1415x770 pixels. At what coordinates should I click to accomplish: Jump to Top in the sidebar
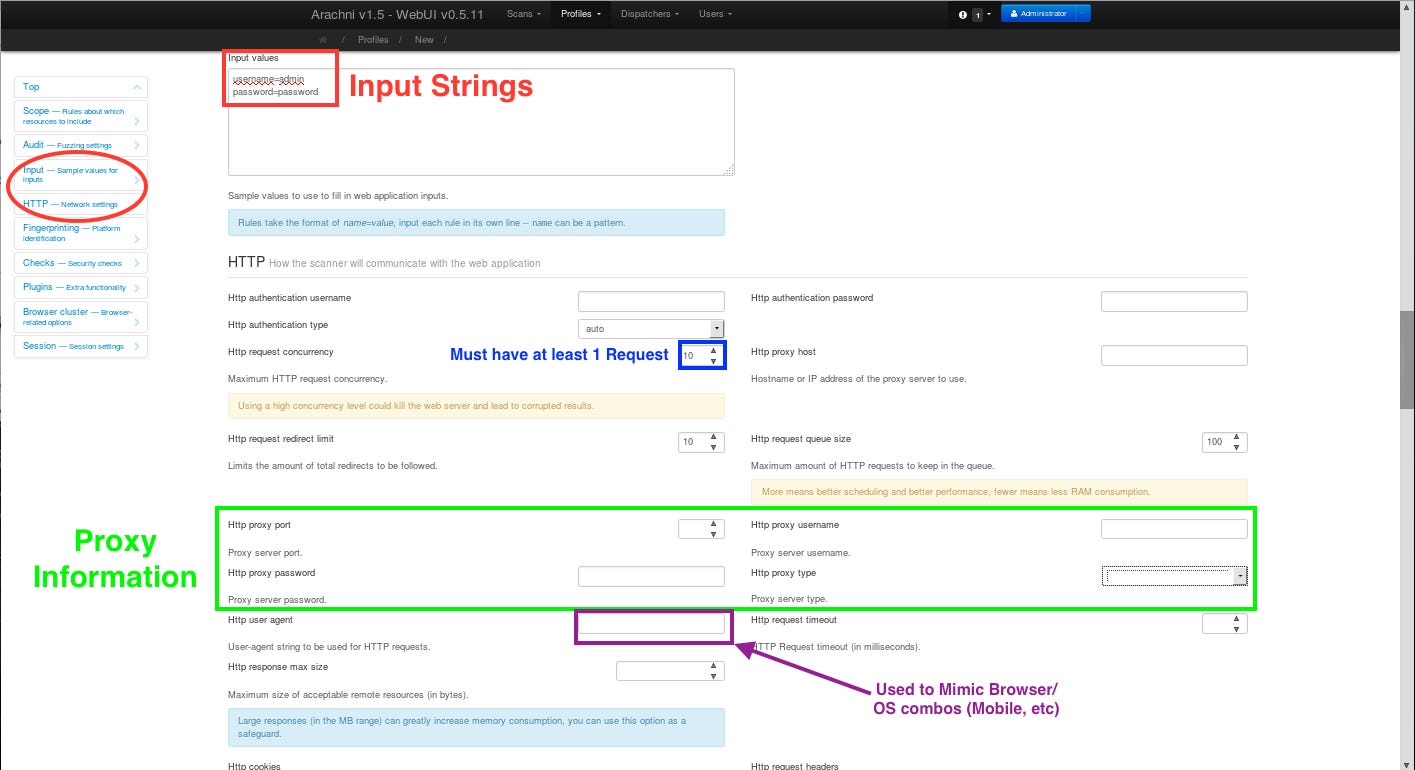tap(81, 87)
